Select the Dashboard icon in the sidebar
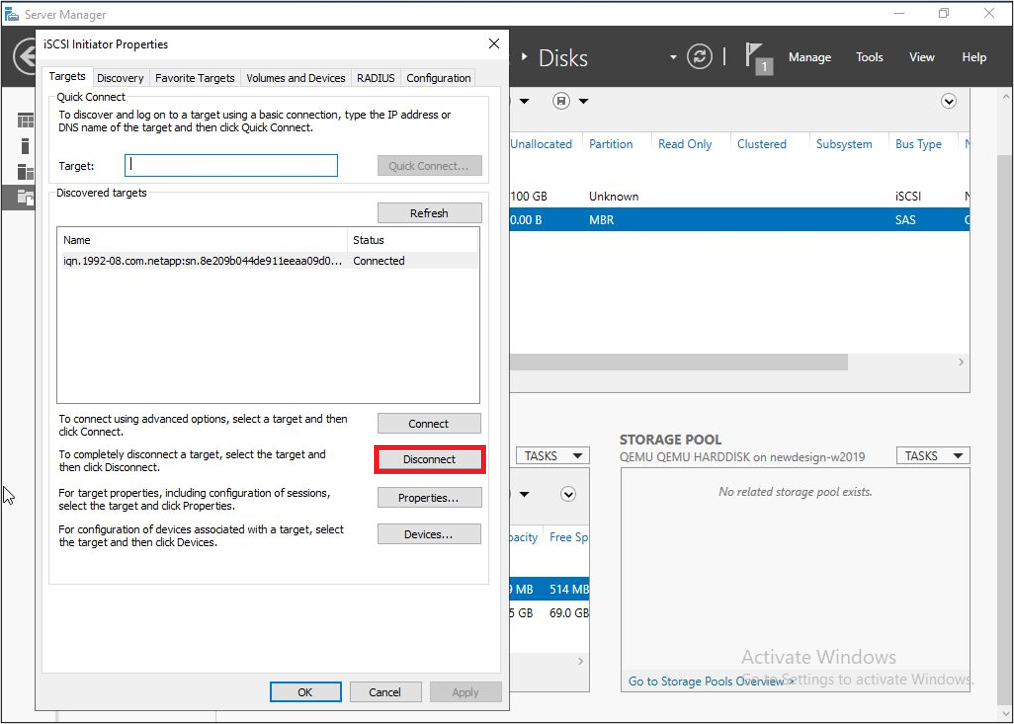The height and width of the screenshot is (724, 1014). (x=25, y=121)
